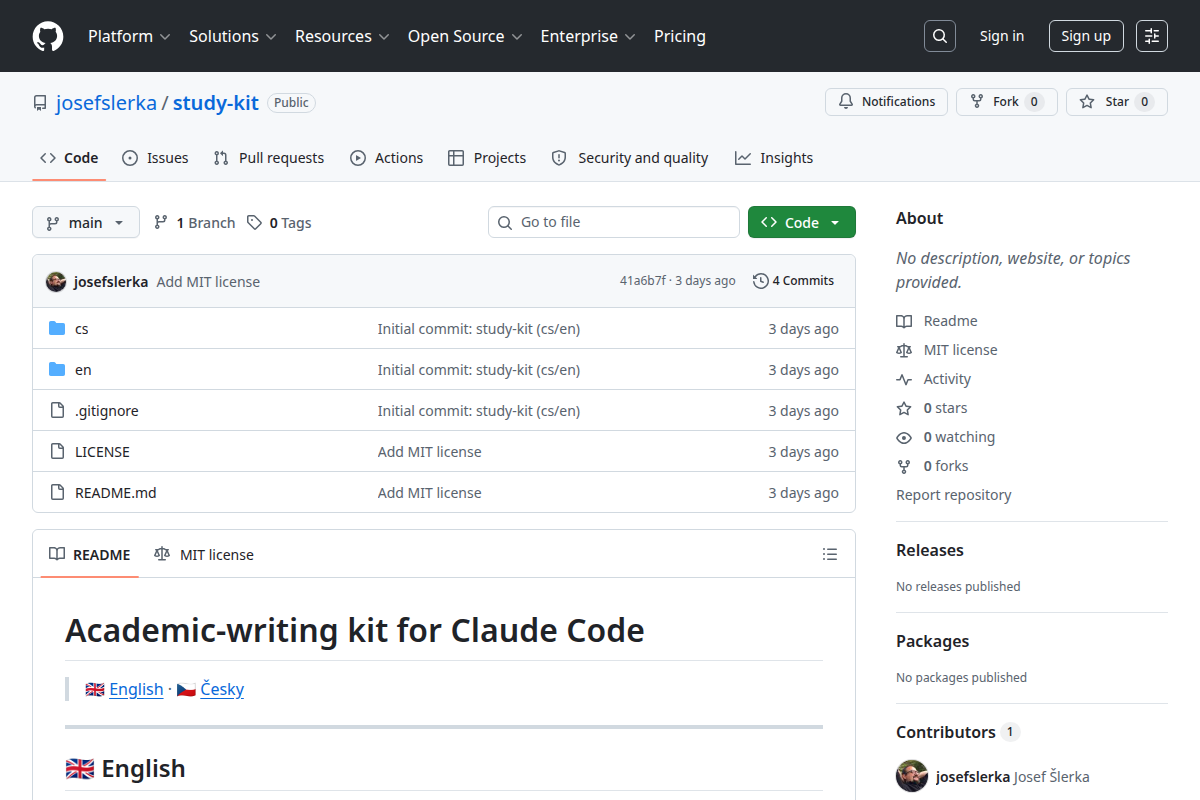Open the green Code dropdown button
This screenshot has width=1200, height=800.
(802, 222)
